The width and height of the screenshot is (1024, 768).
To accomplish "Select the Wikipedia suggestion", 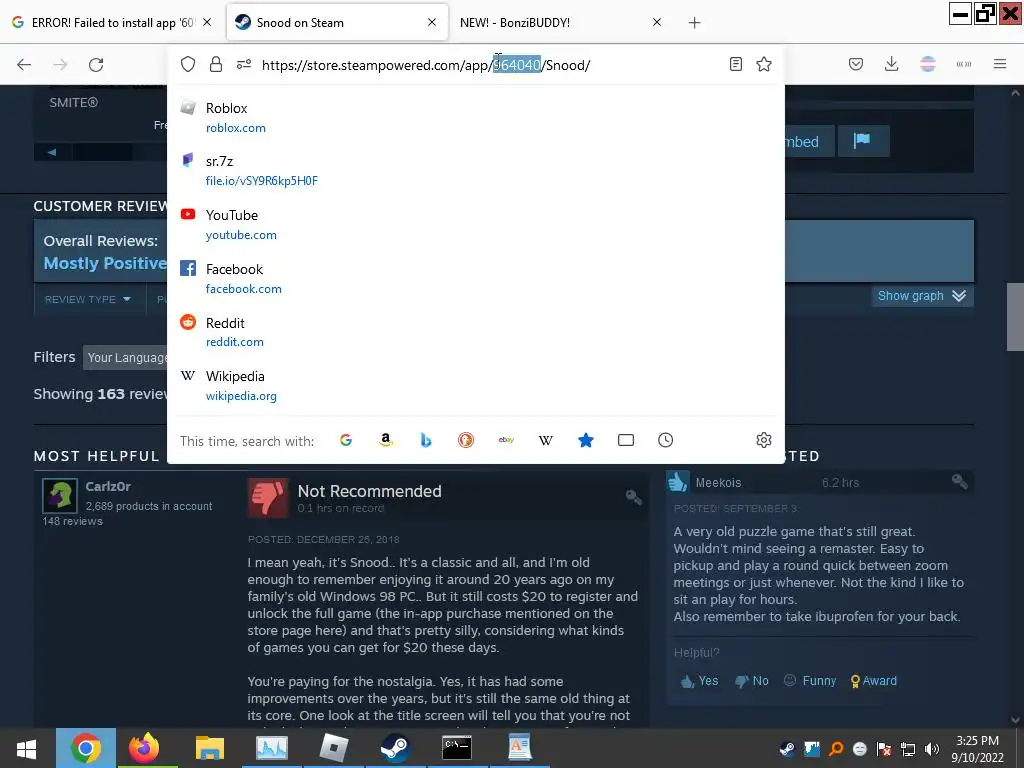I will 475,386.
